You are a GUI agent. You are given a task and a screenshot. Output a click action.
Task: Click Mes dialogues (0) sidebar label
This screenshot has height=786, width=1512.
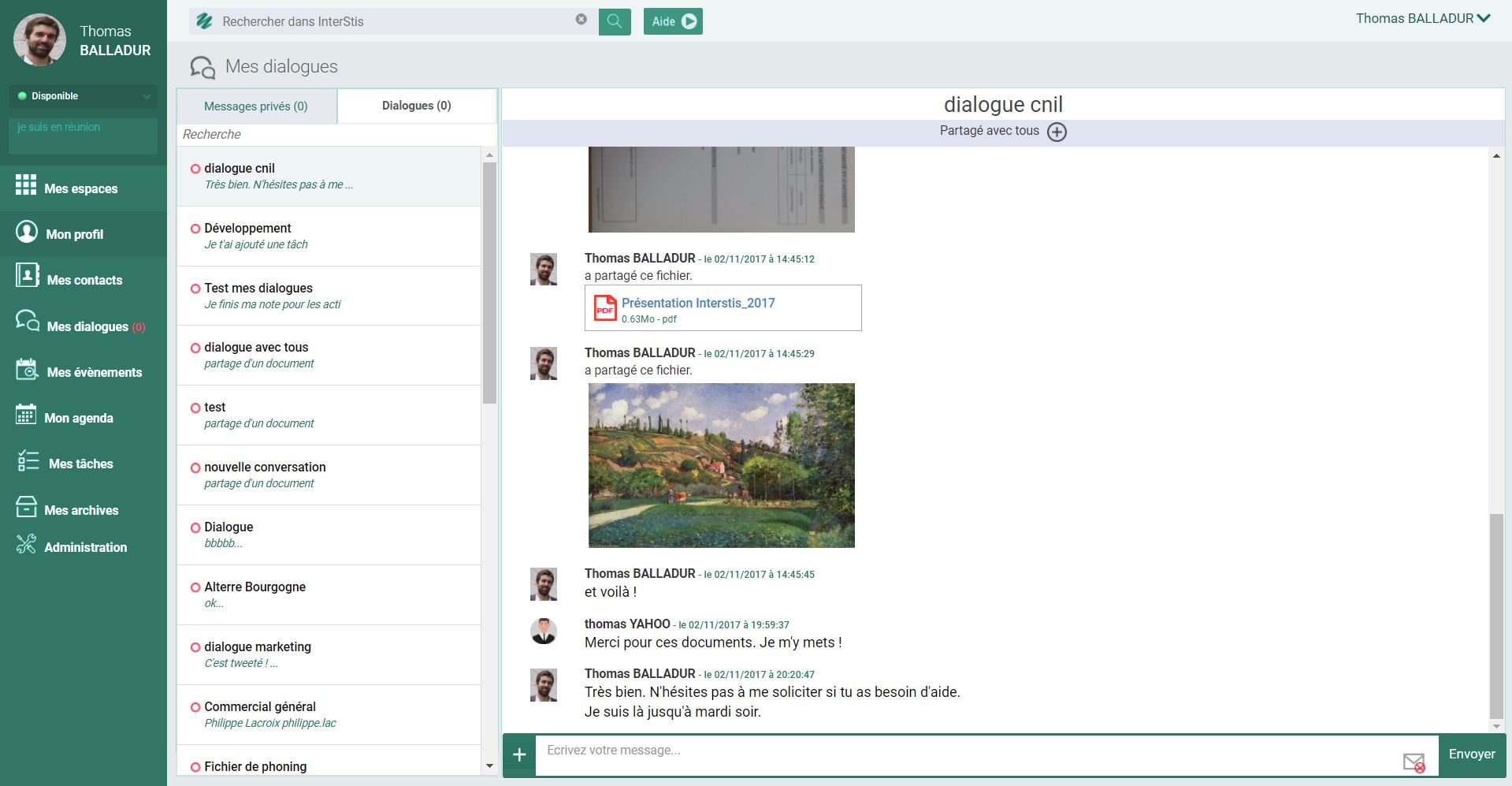(x=96, y=326)
